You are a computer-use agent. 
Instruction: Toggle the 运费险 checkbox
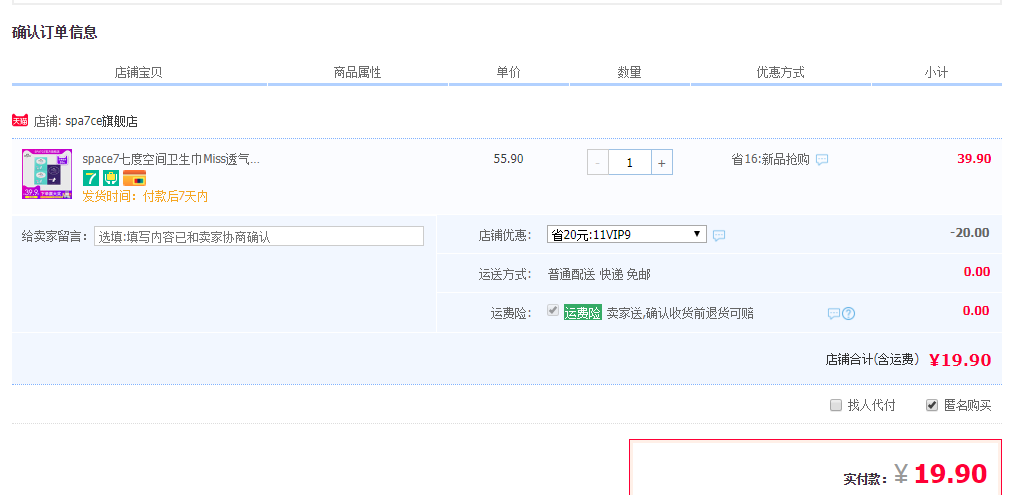point(553,311)
